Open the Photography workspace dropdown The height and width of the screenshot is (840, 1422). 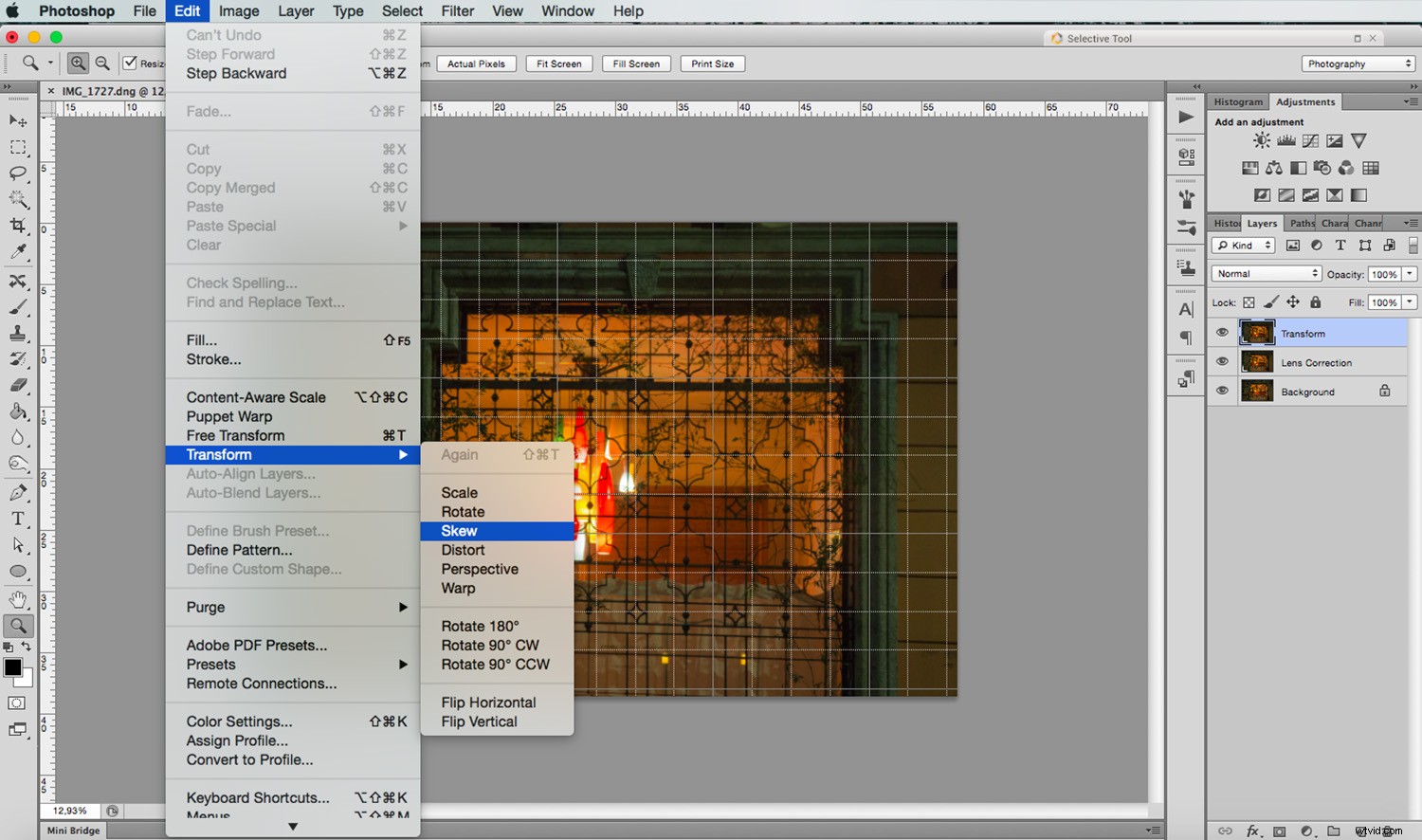coord(1358,64)
